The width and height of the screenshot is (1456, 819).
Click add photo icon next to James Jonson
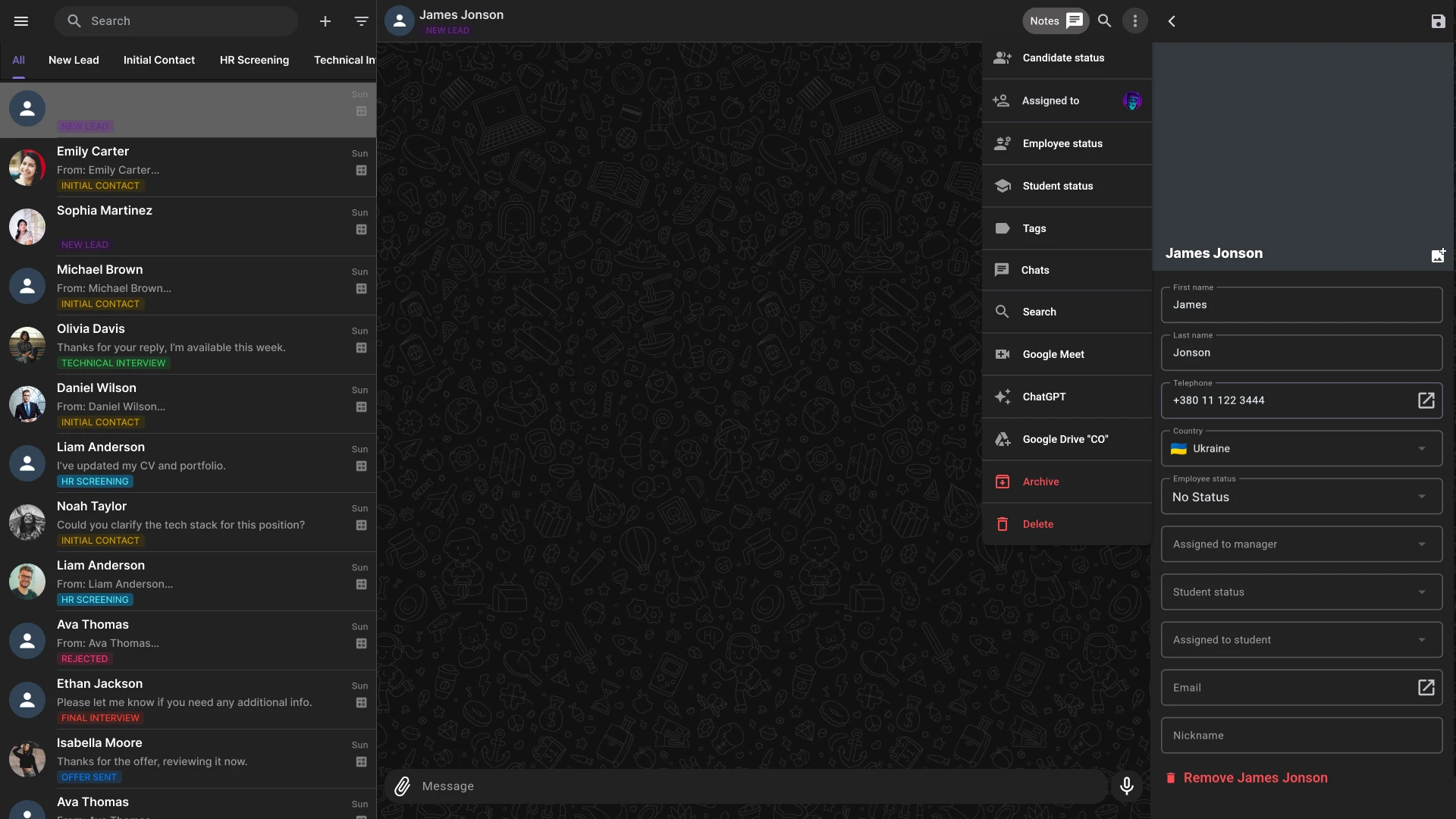click(x=1438, y=256)
